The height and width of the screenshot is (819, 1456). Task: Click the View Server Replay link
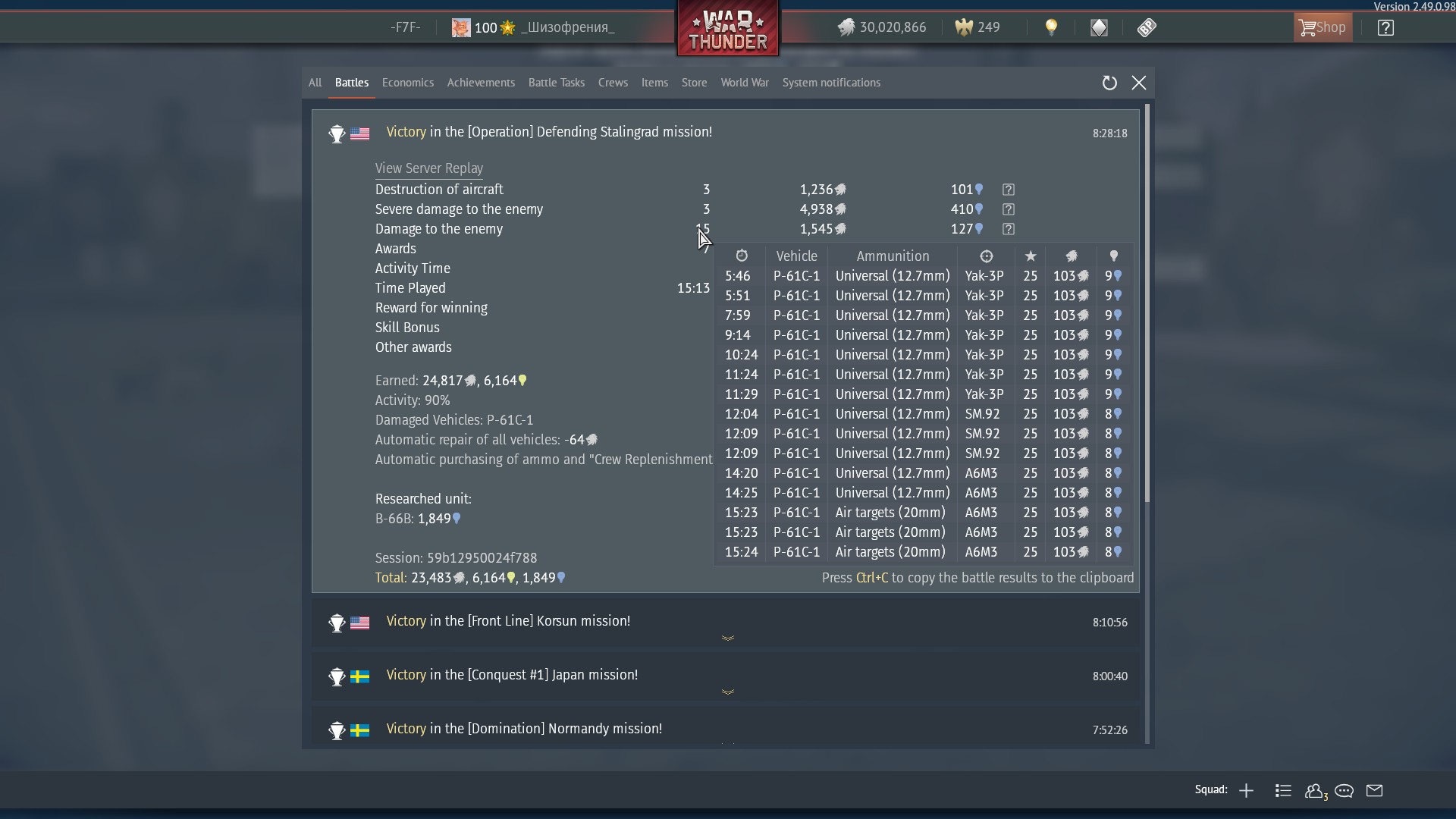coord(428,168)
